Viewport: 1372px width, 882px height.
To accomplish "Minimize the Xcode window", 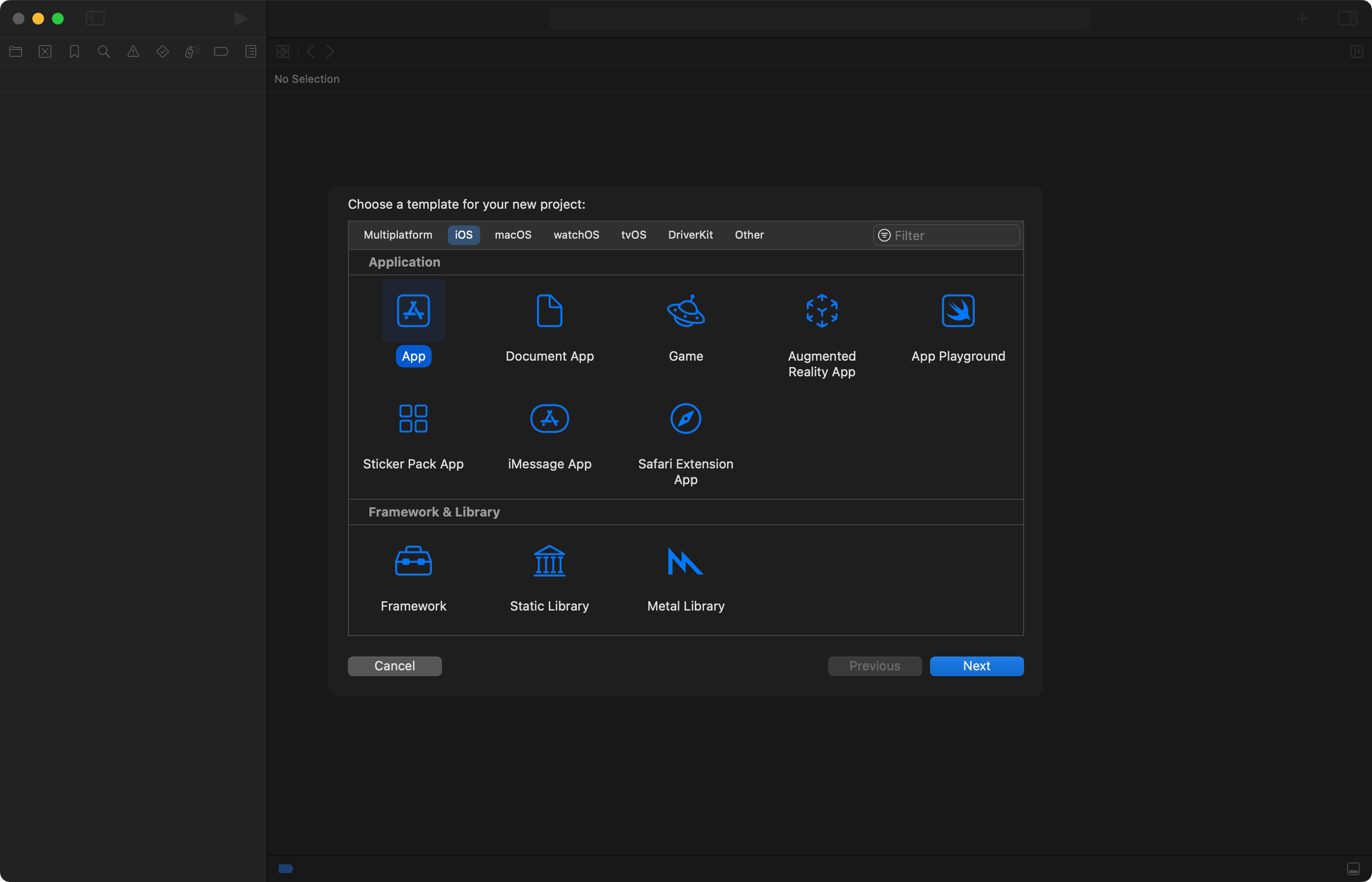I will [x=38, y=18].
